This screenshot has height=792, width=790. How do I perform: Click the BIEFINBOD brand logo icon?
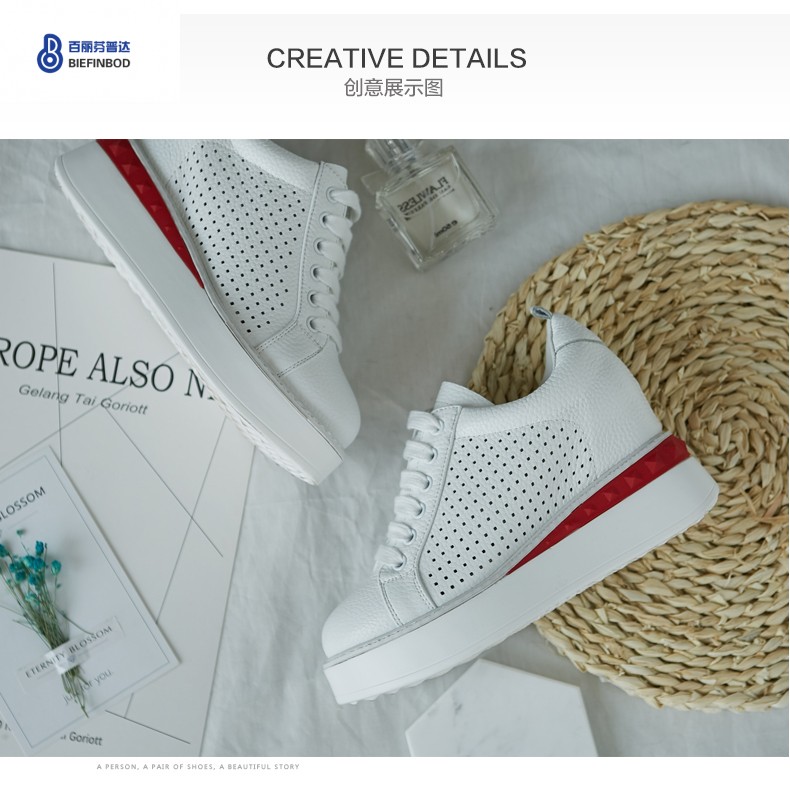point(50,53)
